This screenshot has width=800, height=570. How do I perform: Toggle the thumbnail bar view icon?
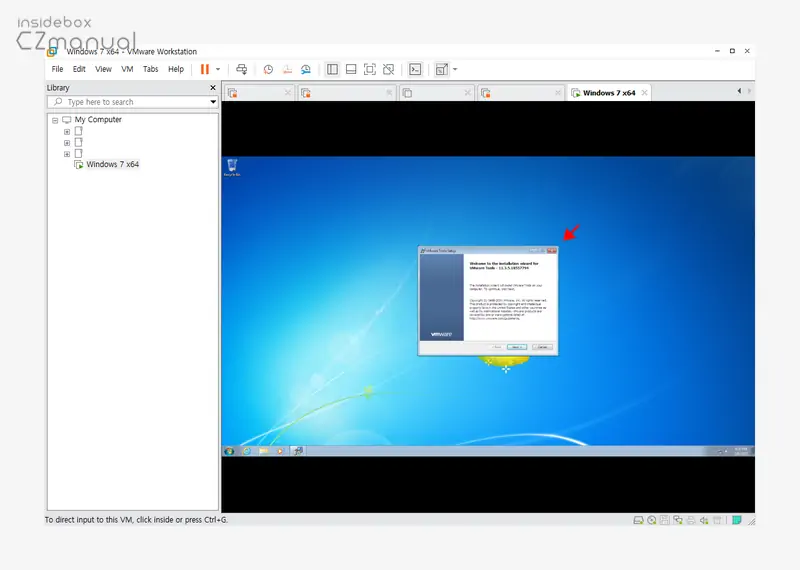[351, 69]
